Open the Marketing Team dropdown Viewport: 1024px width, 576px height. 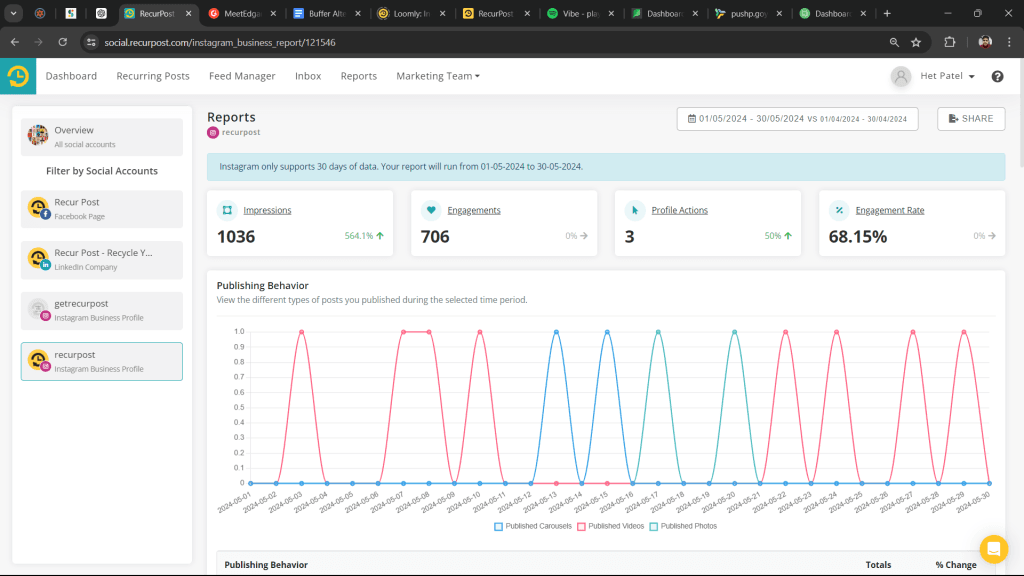click(437, 75)
